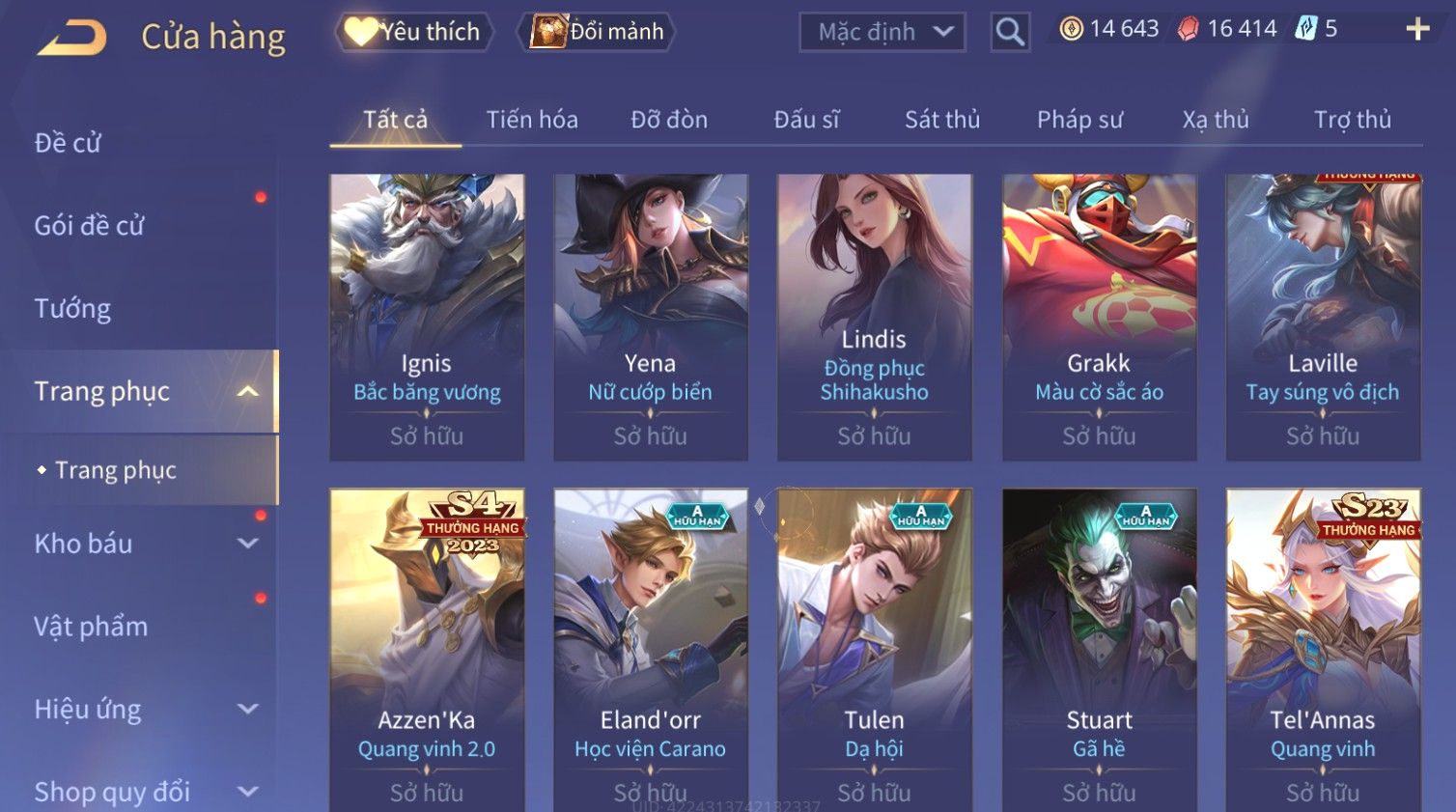Select the Tiến hóa tab
The height and width of the screenshot is (812, 1456).
coord(532,120)
